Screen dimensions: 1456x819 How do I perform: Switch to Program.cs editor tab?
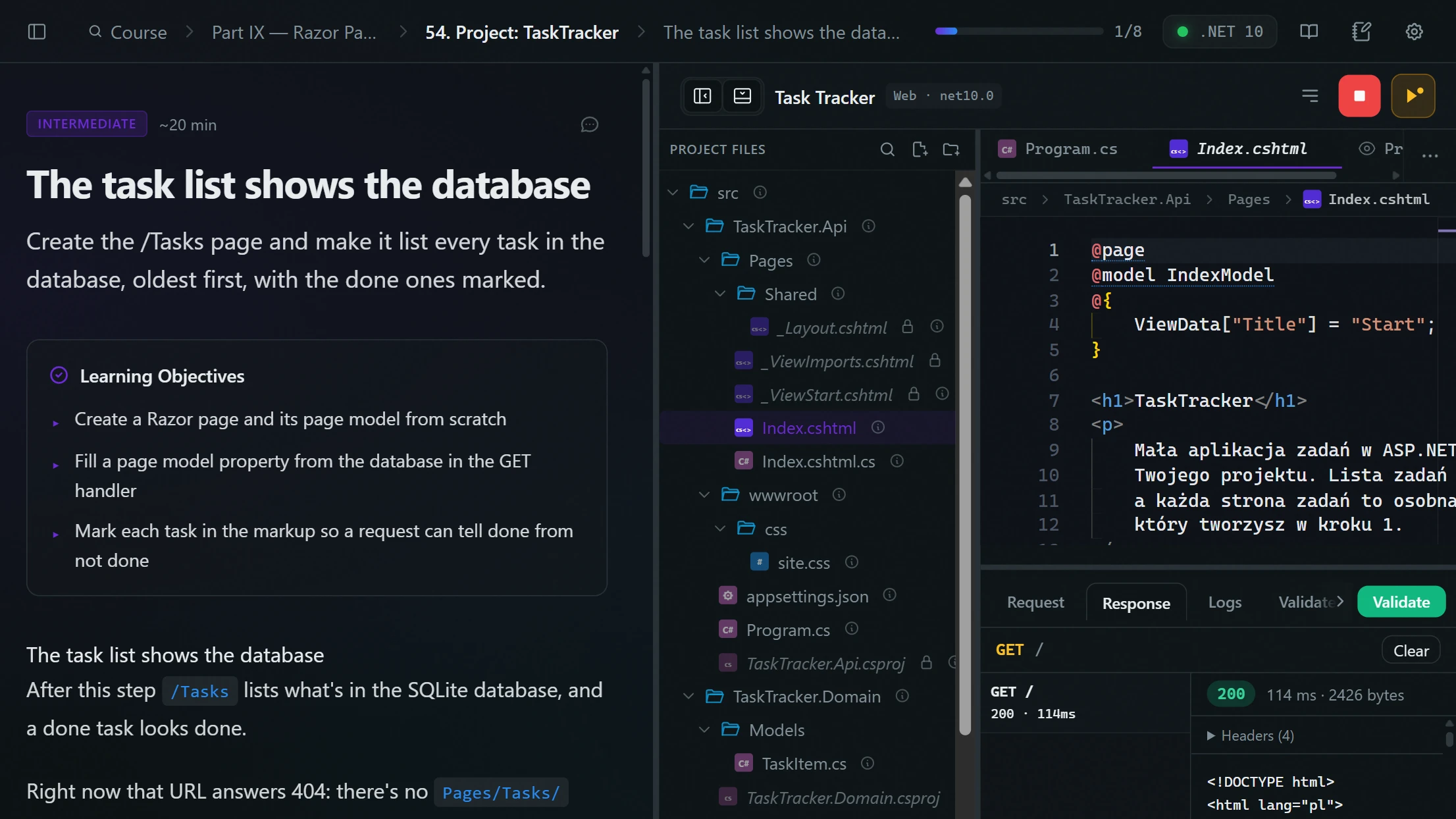tap(1058, 149)
